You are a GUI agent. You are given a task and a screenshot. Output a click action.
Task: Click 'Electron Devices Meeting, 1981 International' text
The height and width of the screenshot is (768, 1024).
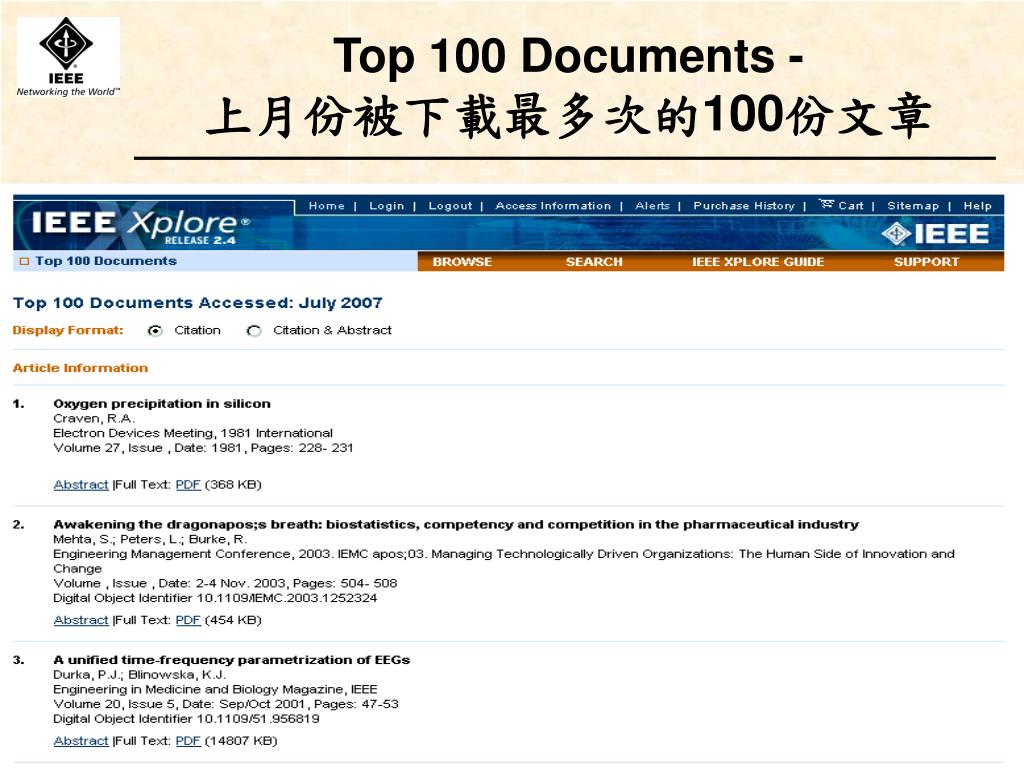point(193,433)
